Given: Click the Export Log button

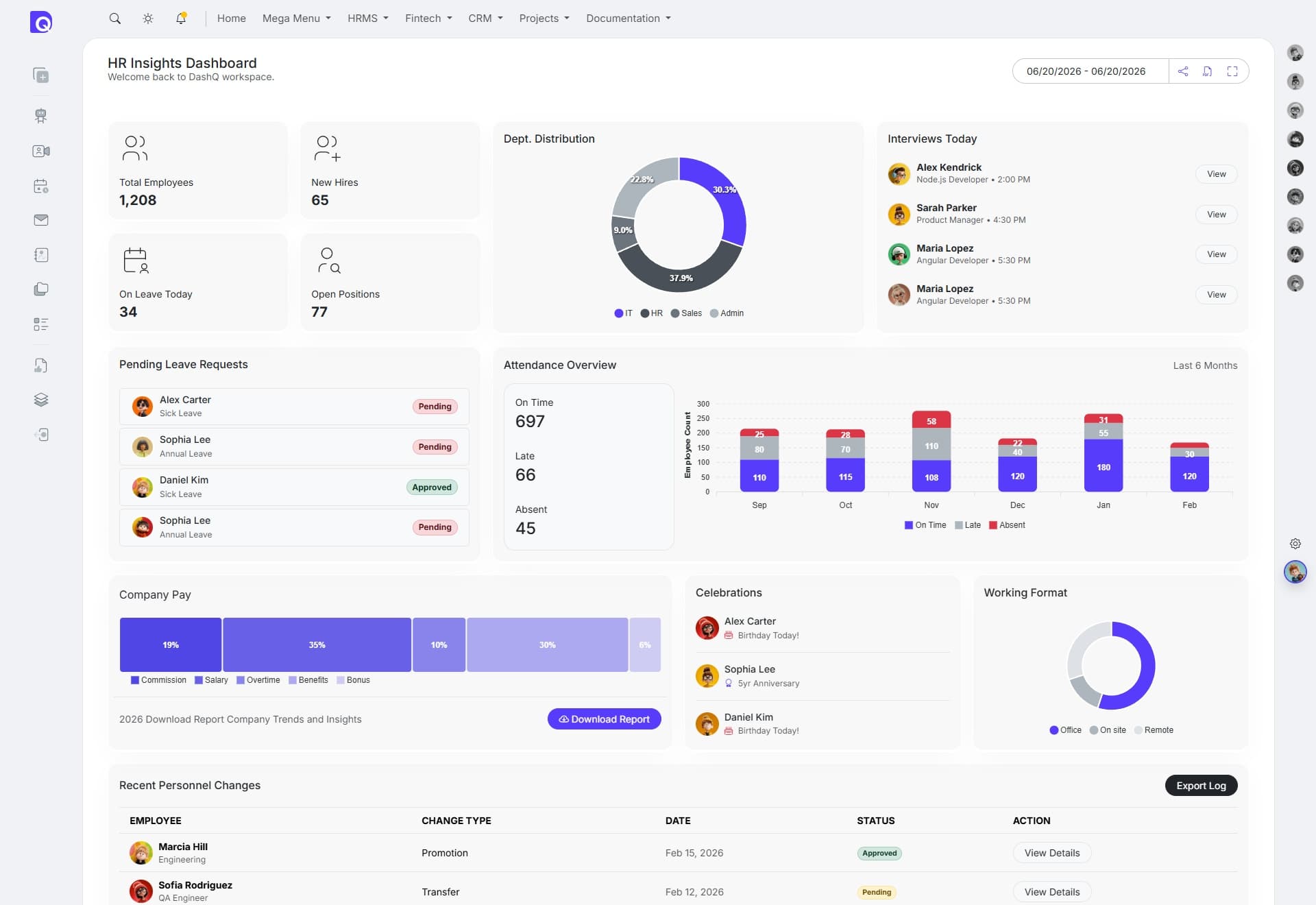Looking at the screenshot, I should [x=1201, y=786].
